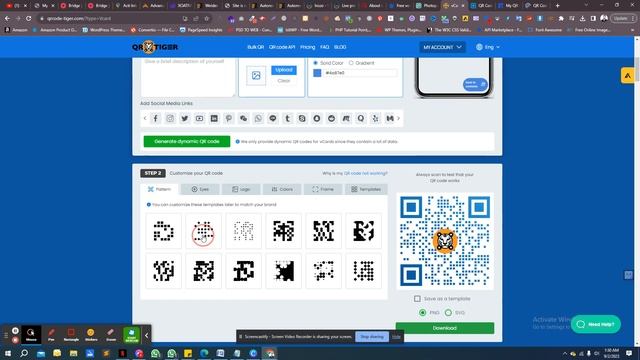The image size is (640, 360).
Task: Add a Facebook social media link
Action: [156, 118]
